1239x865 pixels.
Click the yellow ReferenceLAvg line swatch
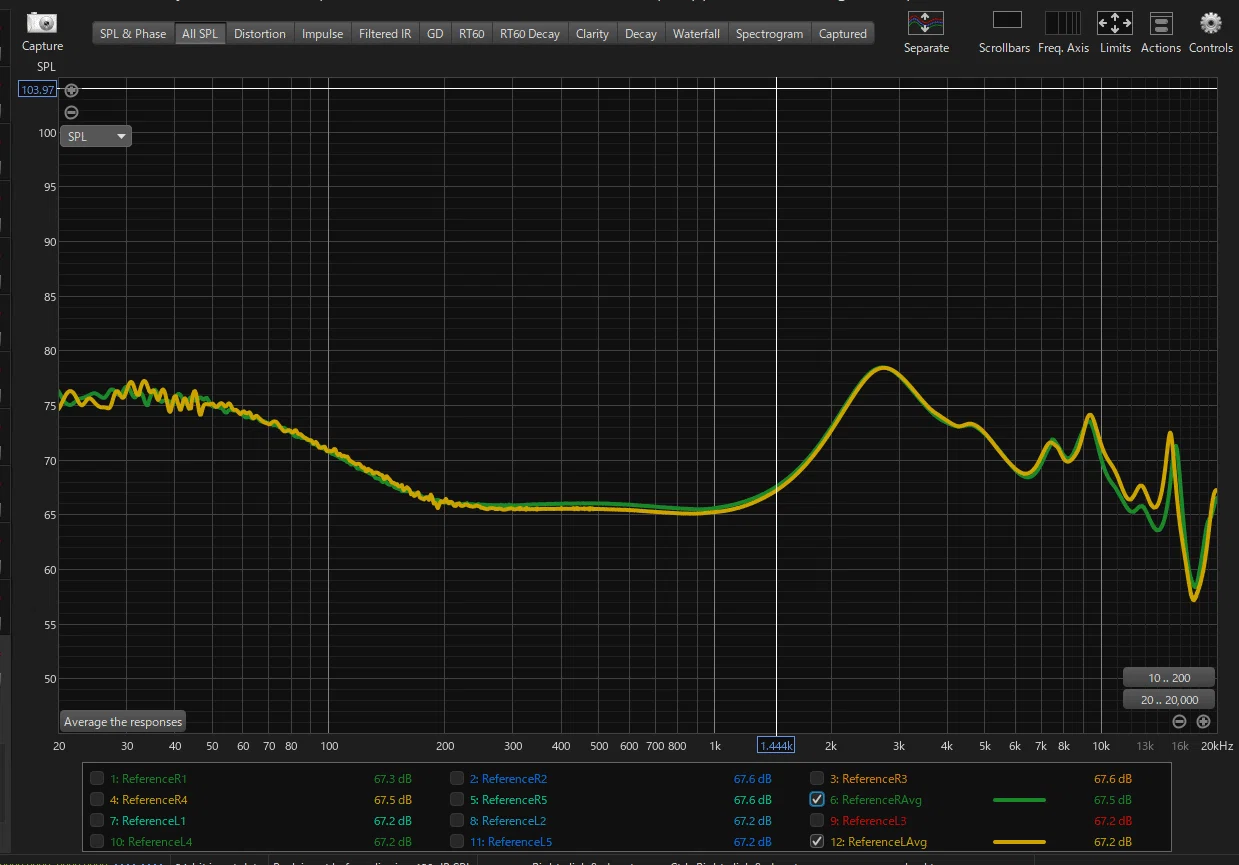1019,842
